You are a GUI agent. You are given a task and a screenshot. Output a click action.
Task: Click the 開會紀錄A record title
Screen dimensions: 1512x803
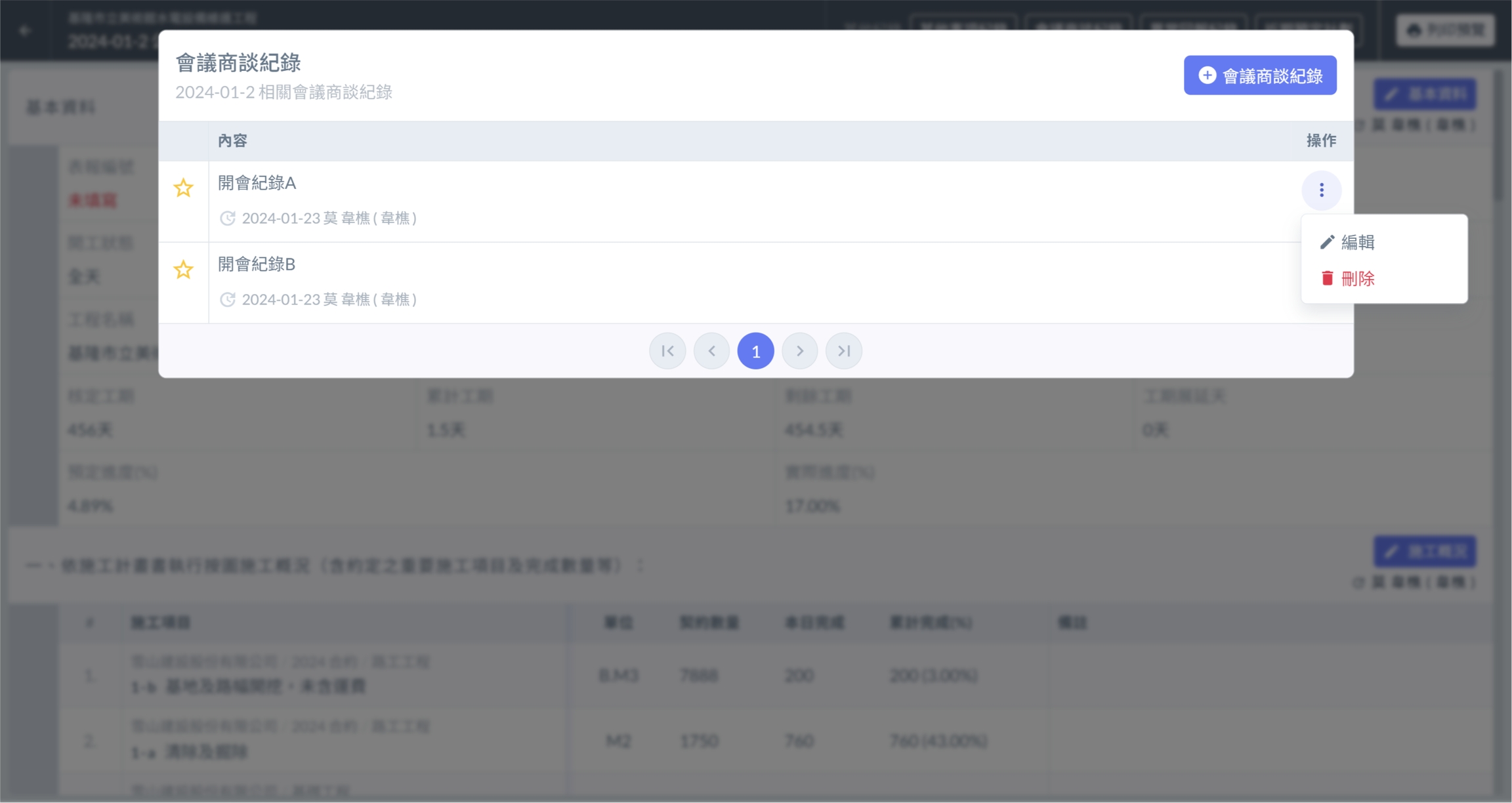pos(257,183)
